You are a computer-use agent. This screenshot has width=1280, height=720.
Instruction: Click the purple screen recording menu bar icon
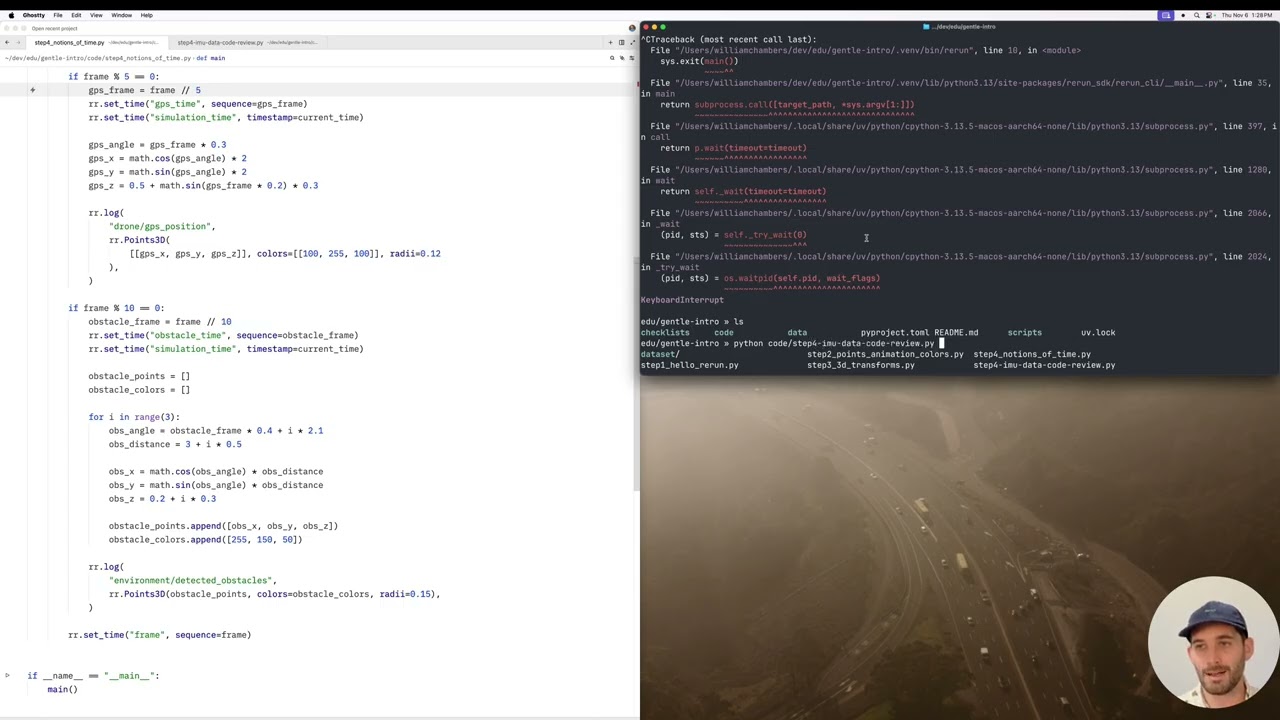coord(1166,15)
